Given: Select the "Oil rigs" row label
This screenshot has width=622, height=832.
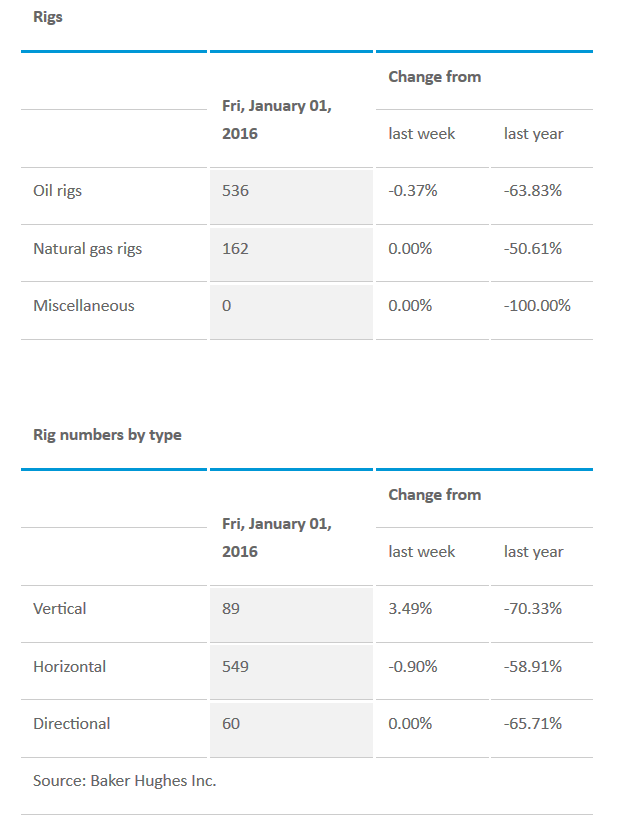Looking at the screenshot, I should tap(57, 190).
